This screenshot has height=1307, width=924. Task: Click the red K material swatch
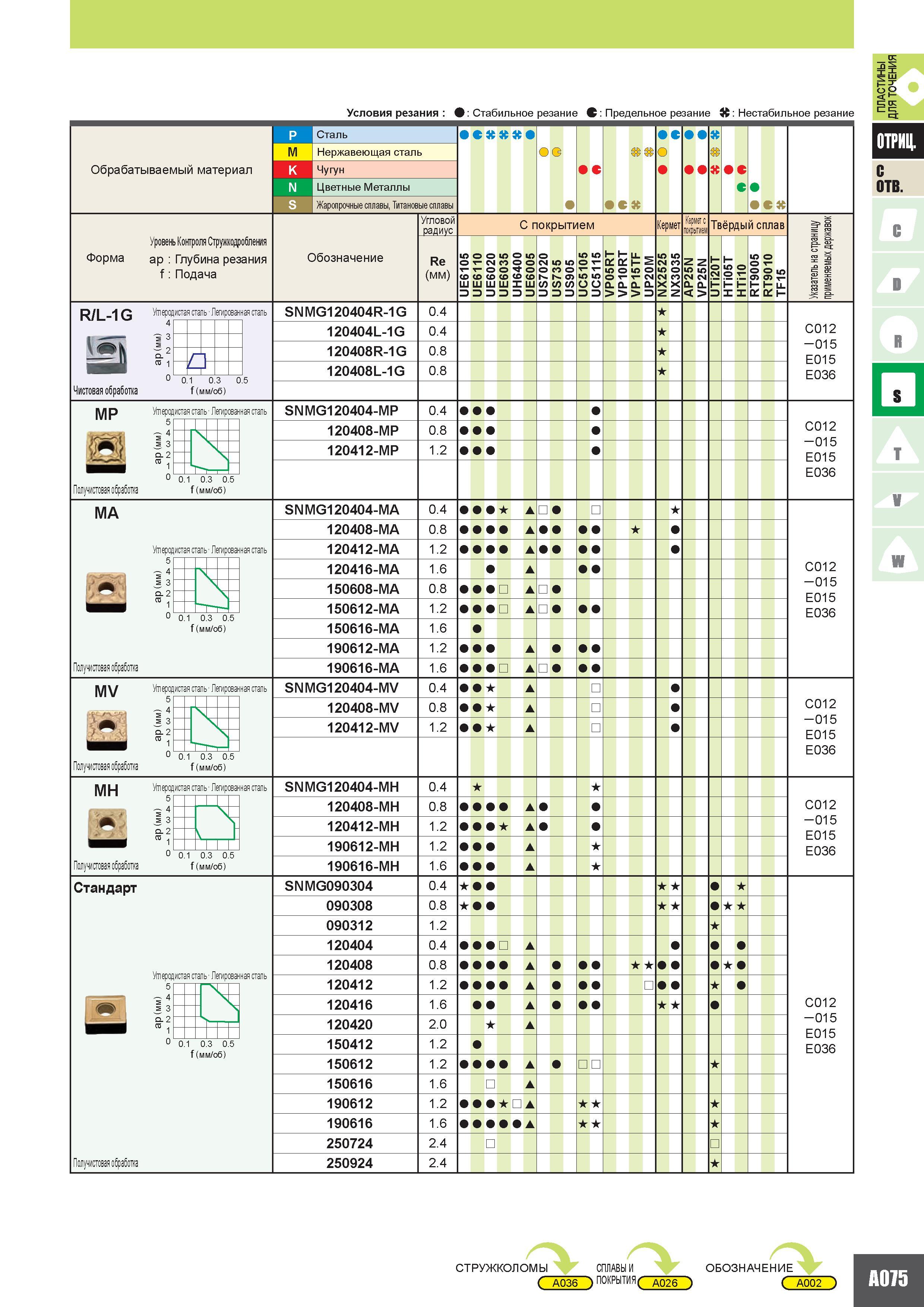click(x=292, y=170)
